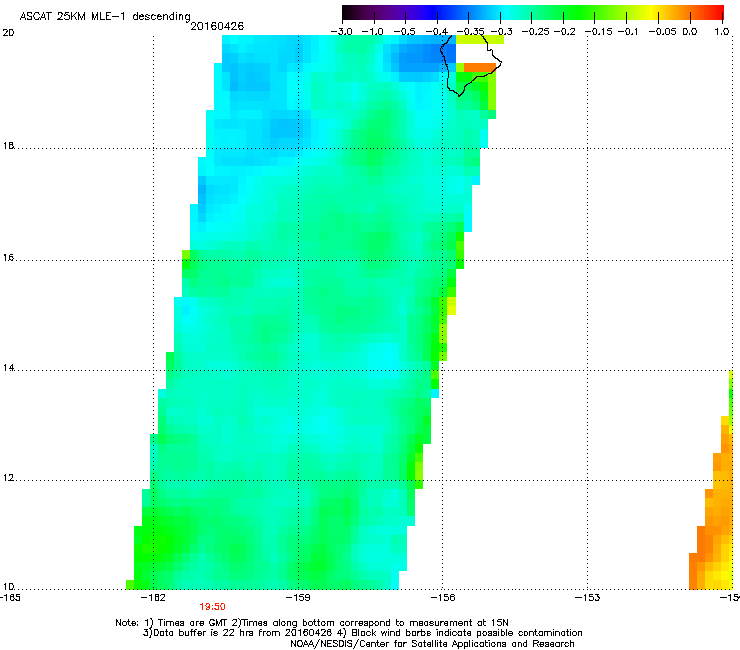Click the colorbar tick label 1.0
This screenshot has height=650, width=740.
coord(722,32)
